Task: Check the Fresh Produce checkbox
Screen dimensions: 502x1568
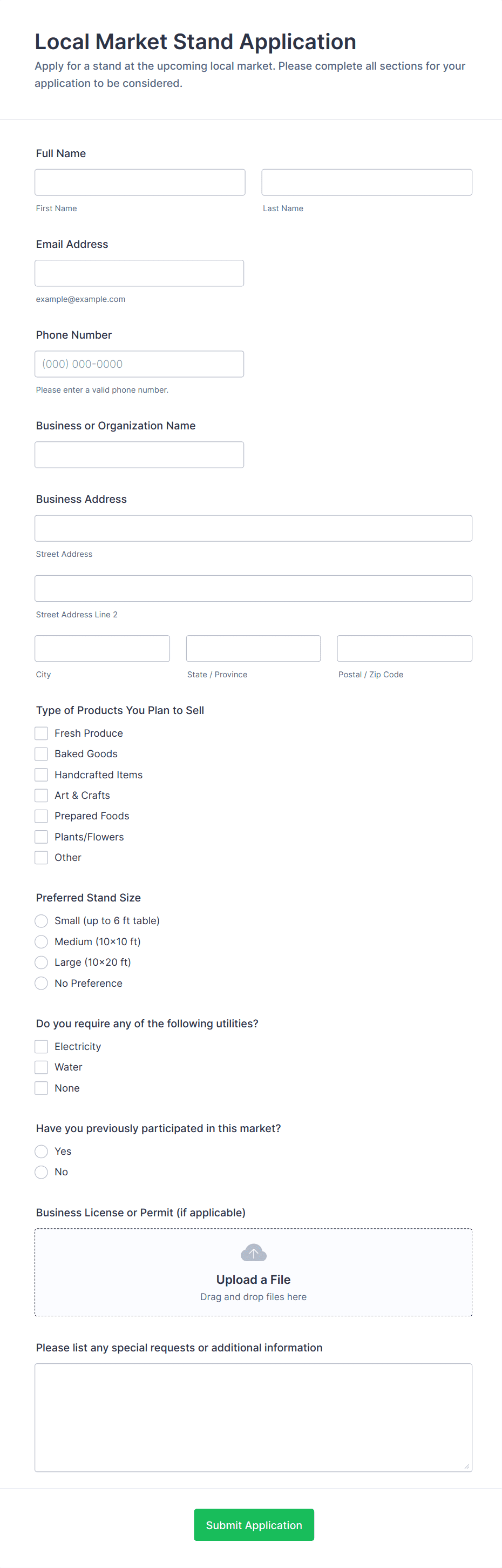Action: pyautogui.click(x=42, y=733)
